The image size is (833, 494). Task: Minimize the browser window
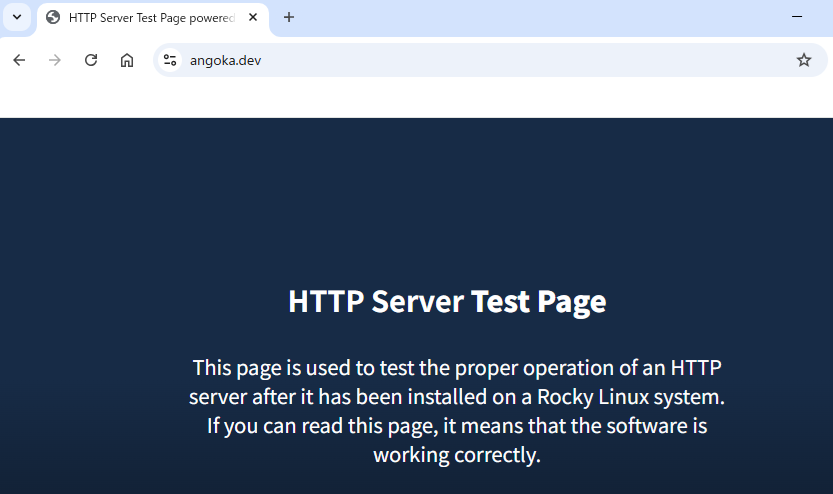tap(797, 17)
